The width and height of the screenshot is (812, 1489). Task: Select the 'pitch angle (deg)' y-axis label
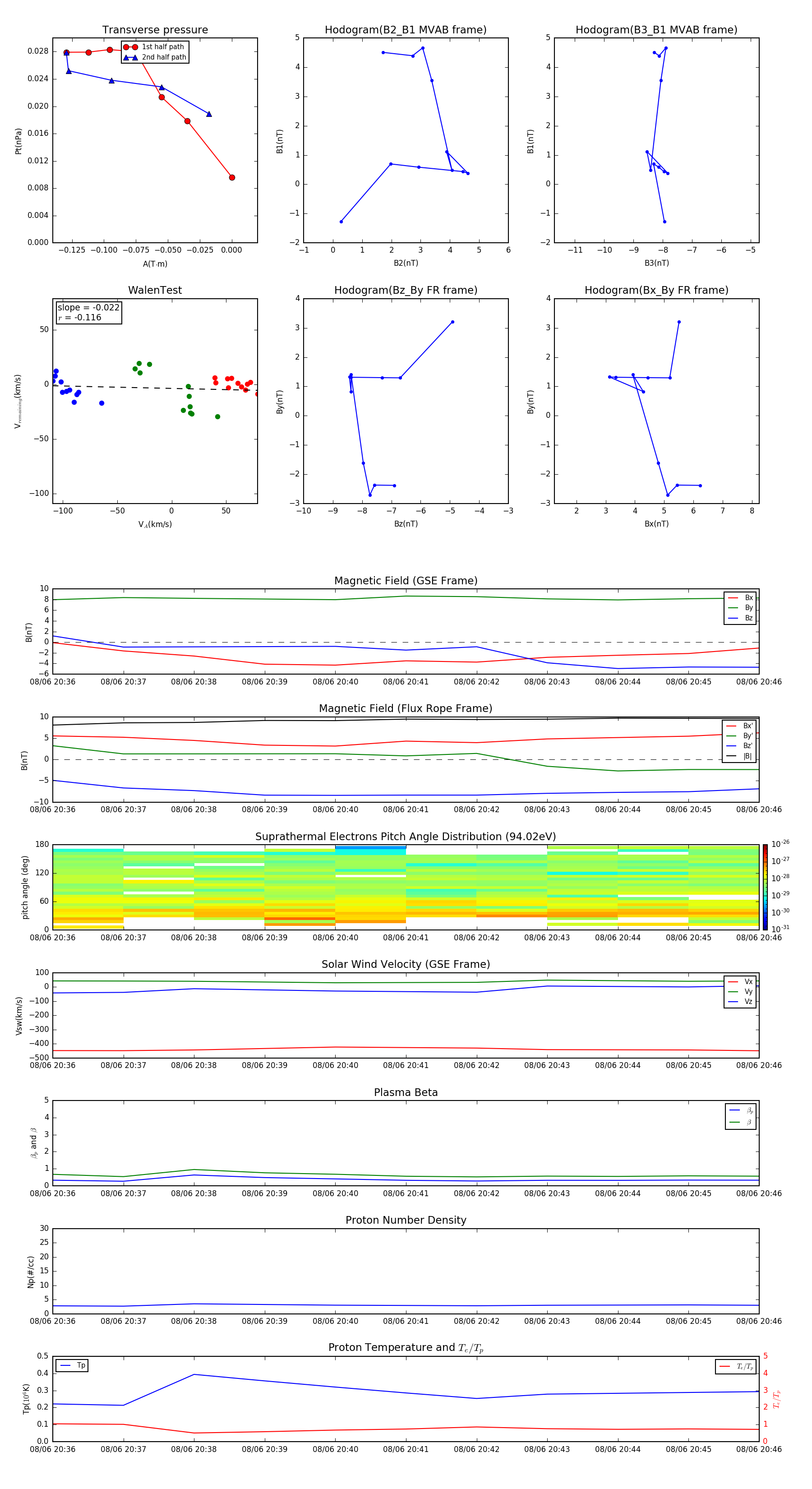[25, 887]
